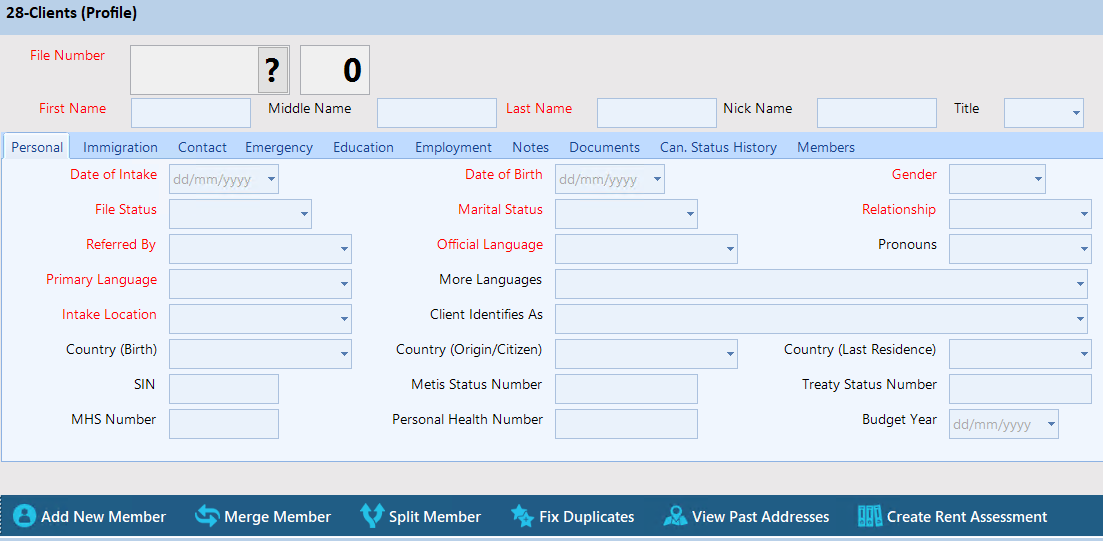
Task: Open the Marital Status dropdown list
Action: coord(690,214)
